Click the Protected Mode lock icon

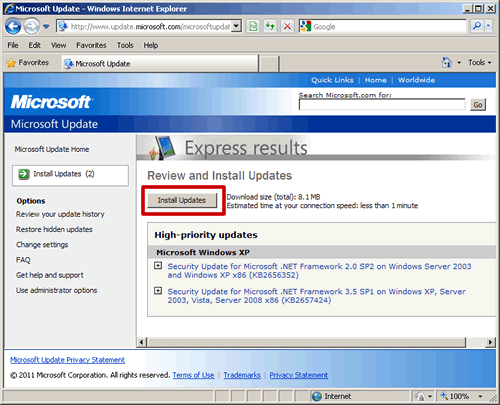419,396
